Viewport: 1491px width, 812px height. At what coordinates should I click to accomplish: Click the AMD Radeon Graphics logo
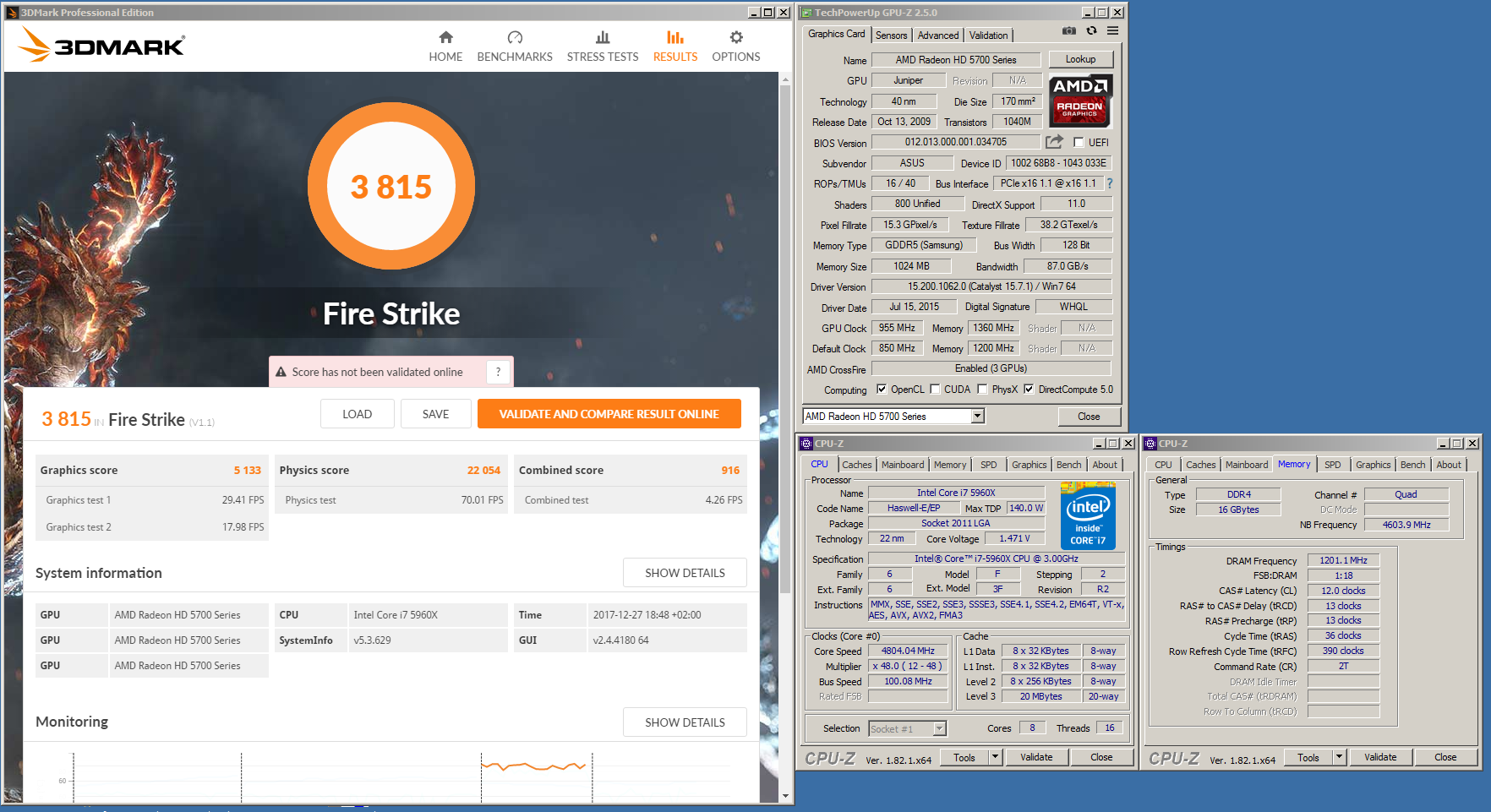[1080, 101]
